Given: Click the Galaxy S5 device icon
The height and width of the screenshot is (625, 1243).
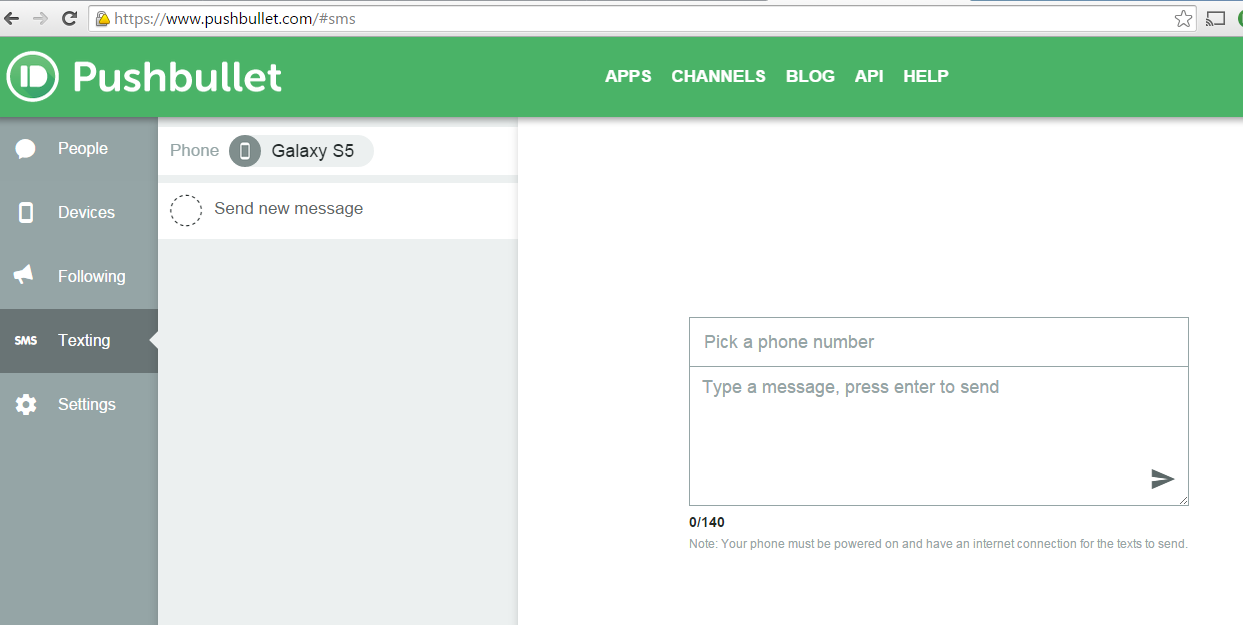Looking at the screenshot, I should click(245, 151).
